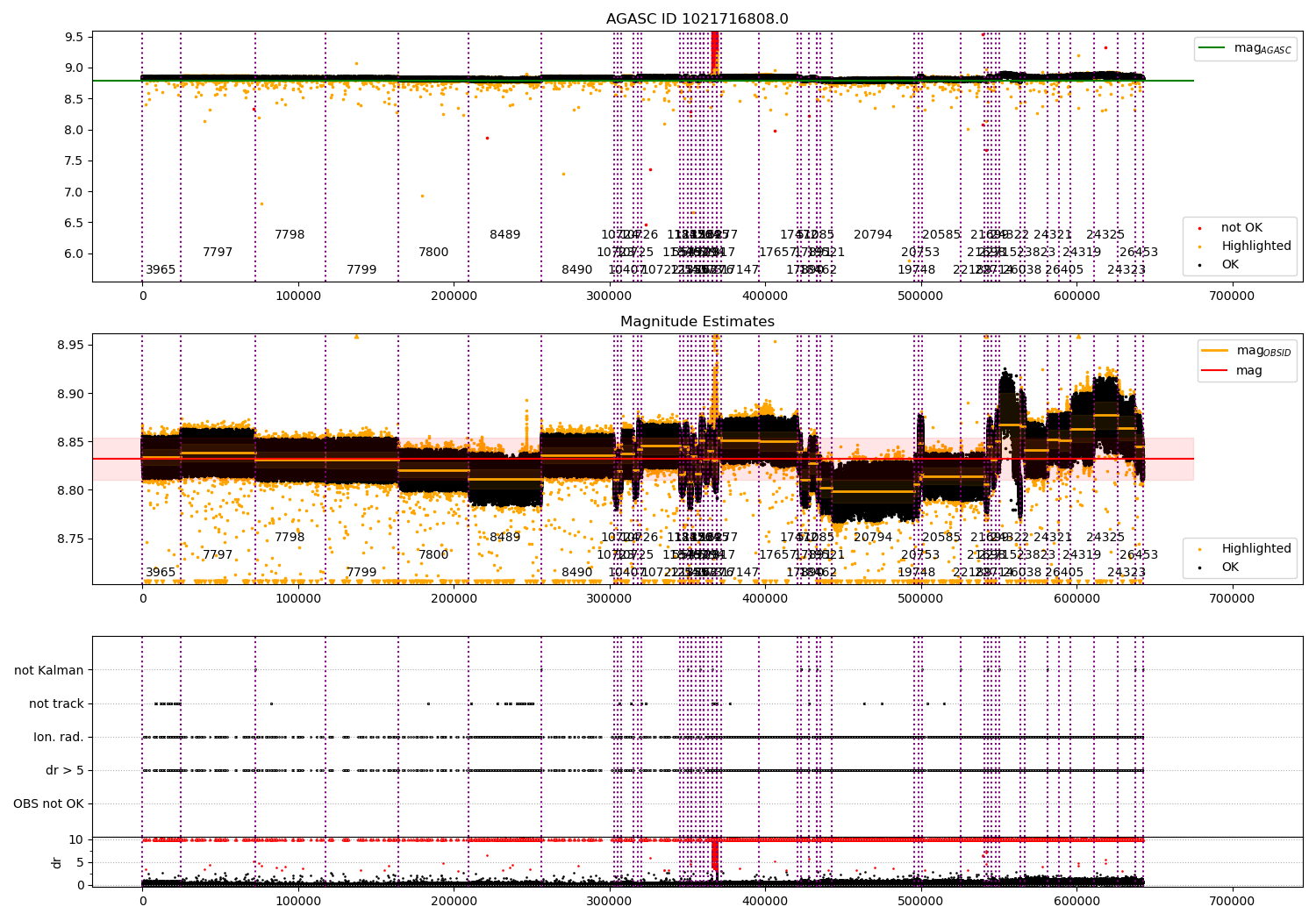Click obsid label 24323 in AGASC plot

(1126, 270)
